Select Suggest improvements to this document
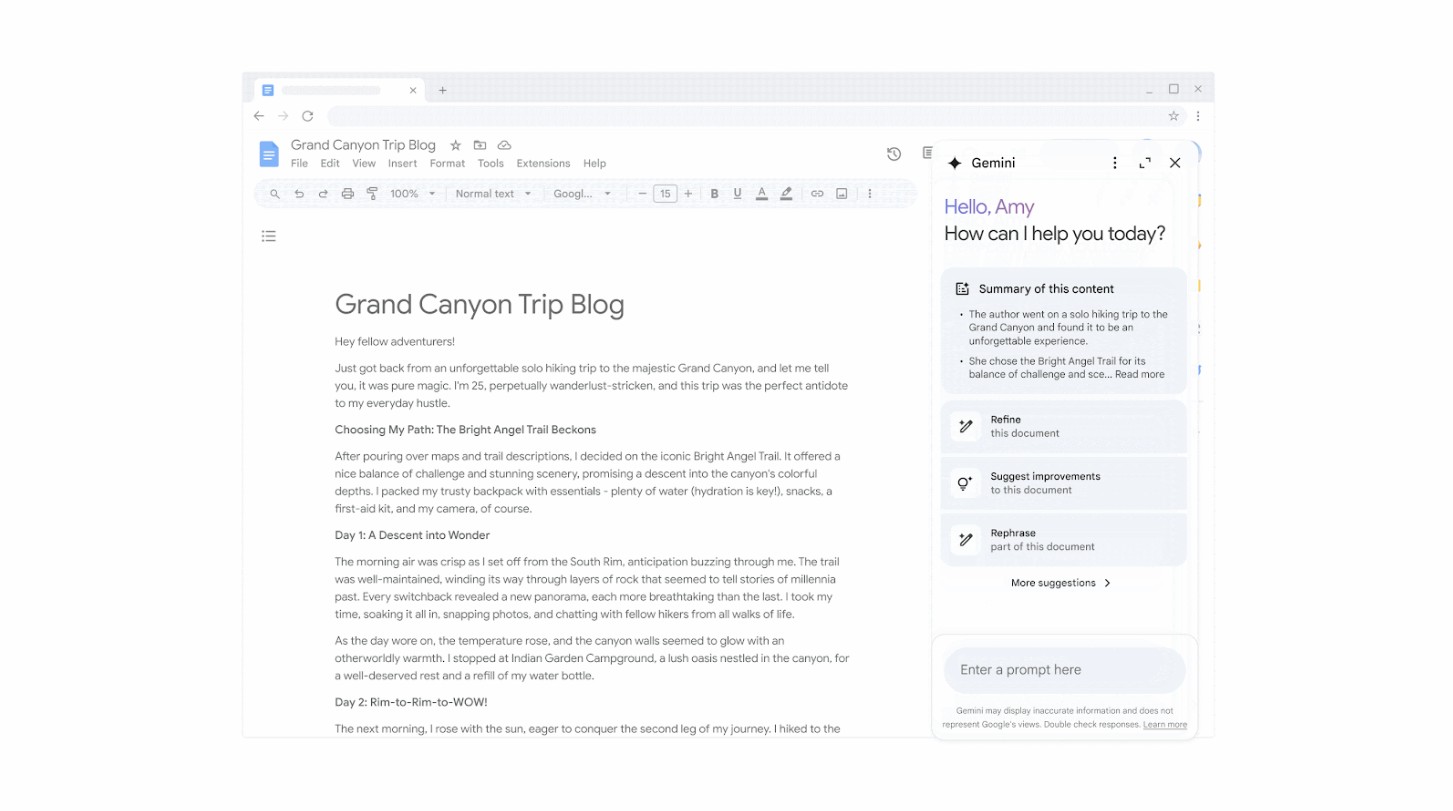This screenshot has width=1453, height=811. pos(1064,483)
